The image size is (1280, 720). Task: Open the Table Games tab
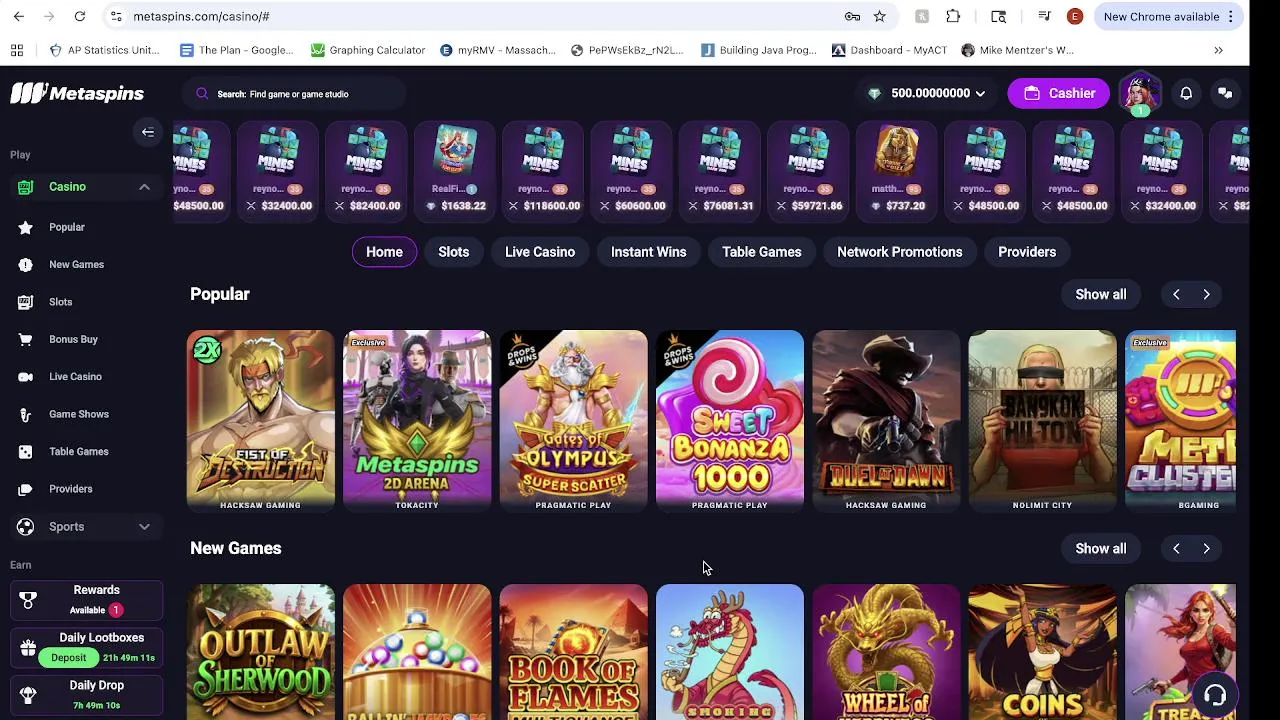click(x=762, y=252)
